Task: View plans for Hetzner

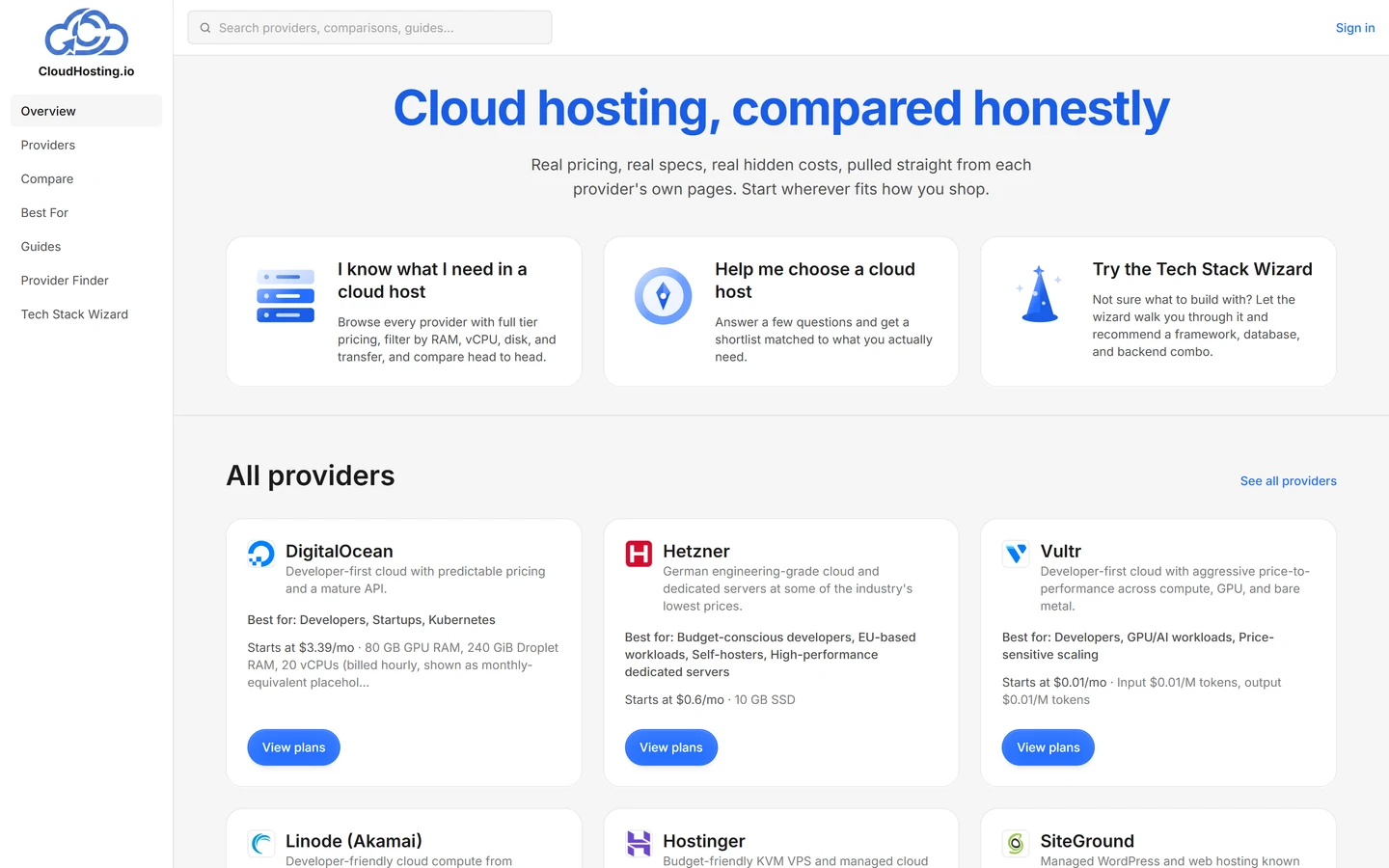Action: point(671,747)
